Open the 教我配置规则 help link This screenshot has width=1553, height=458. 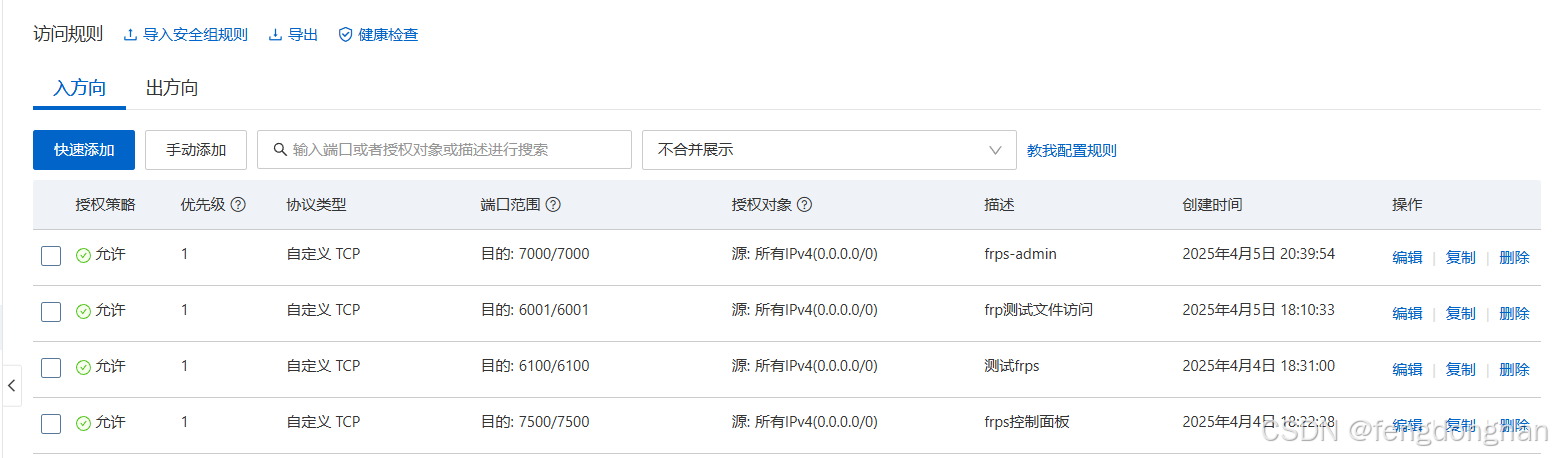pyautogui.click(x=1072, y=151)
